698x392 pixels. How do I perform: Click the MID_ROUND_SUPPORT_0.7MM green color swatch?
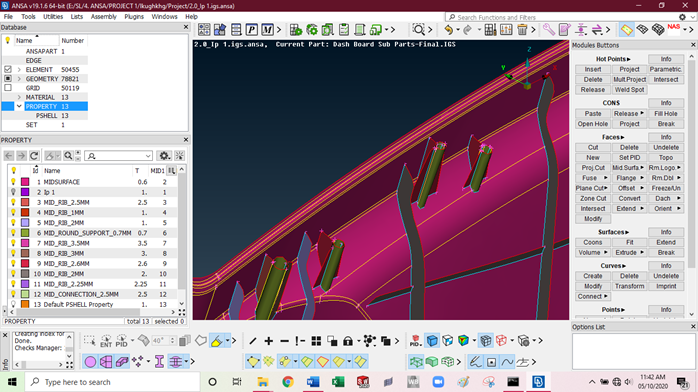[x=25, y=233]
